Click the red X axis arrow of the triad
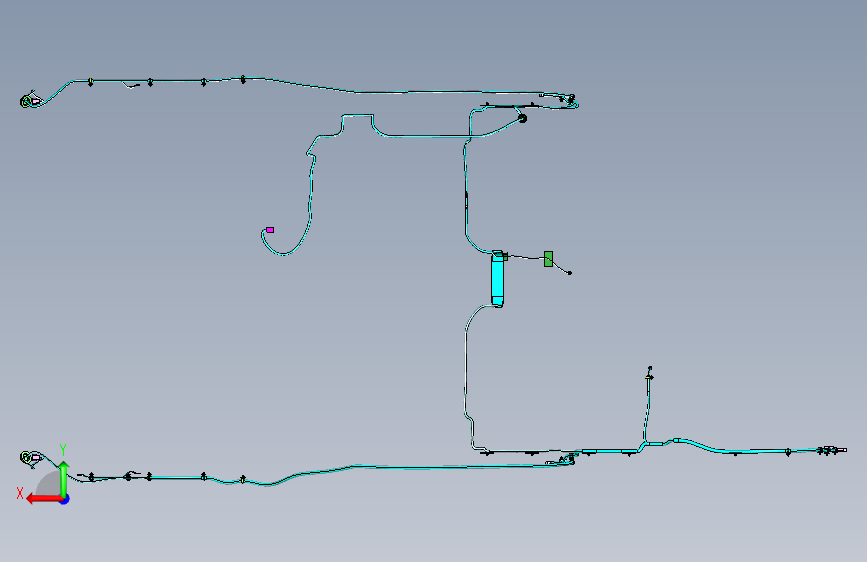Image resolution: width=867 pixels, height=562 pixels. coord(44,499)
